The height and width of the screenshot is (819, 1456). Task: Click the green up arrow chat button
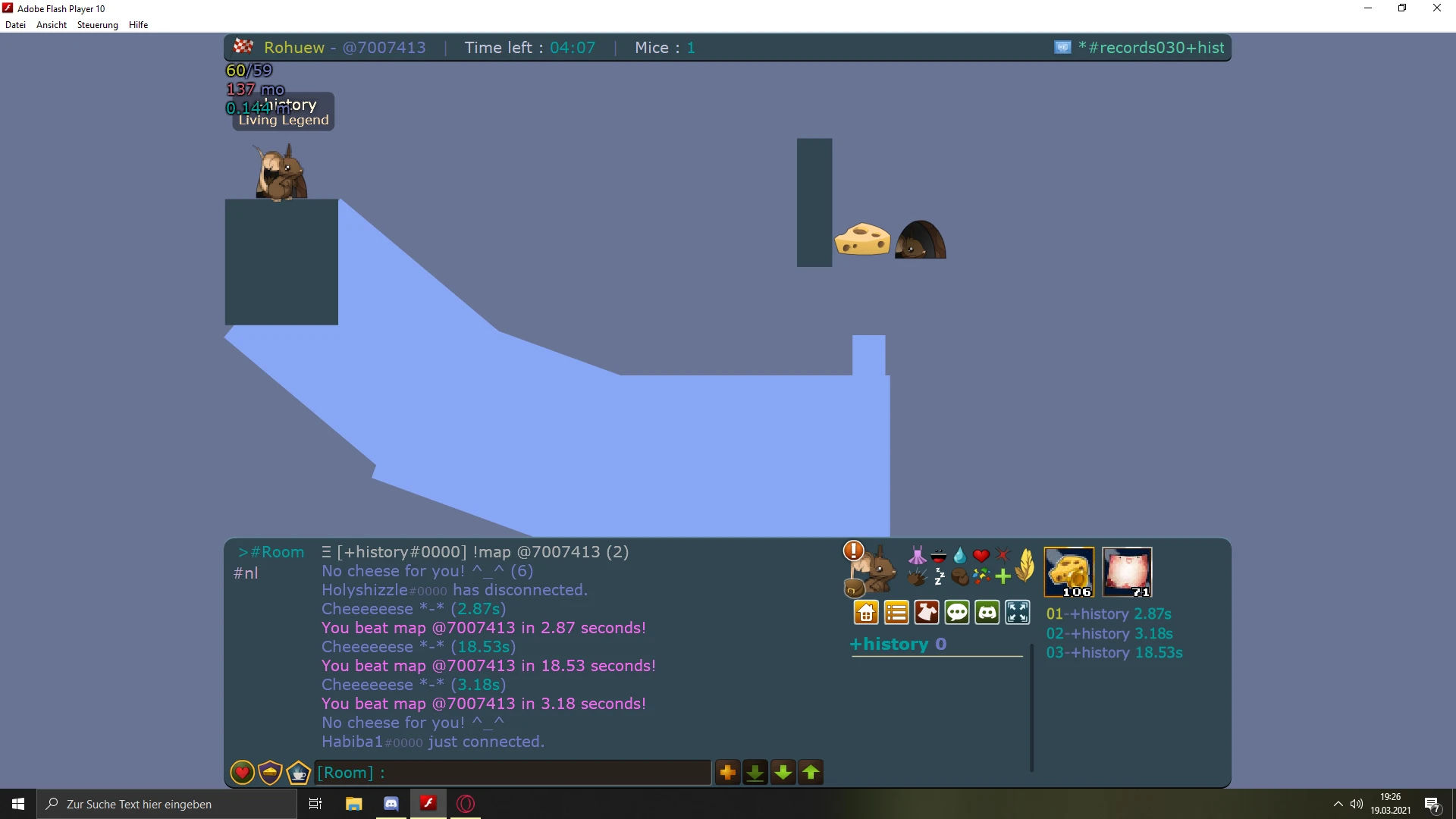[811, 773]
